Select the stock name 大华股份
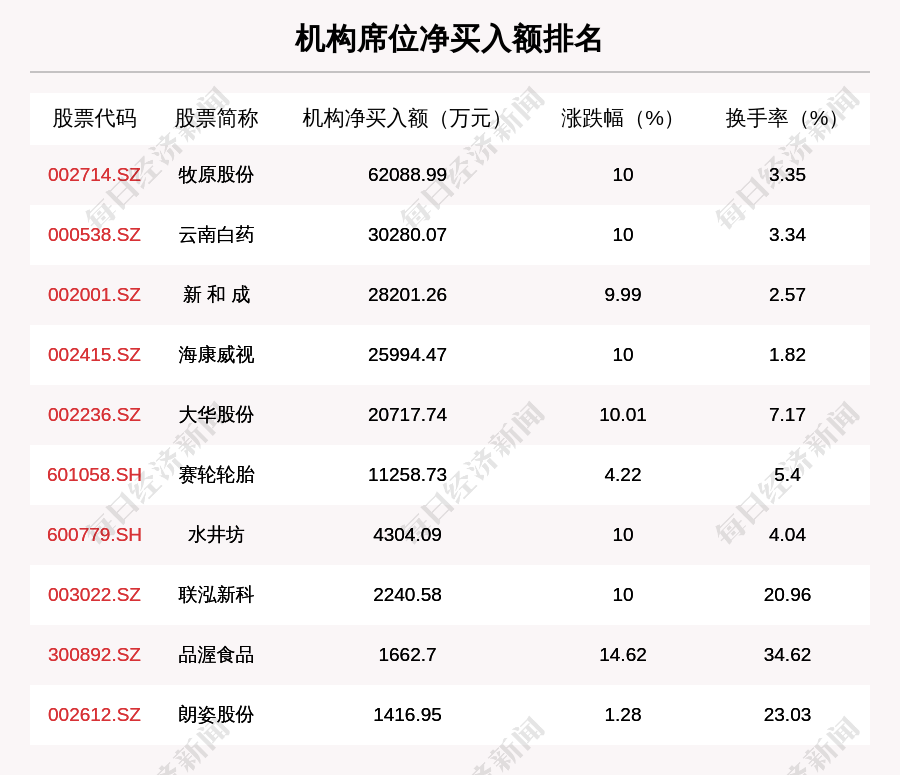 click(216, 414)
